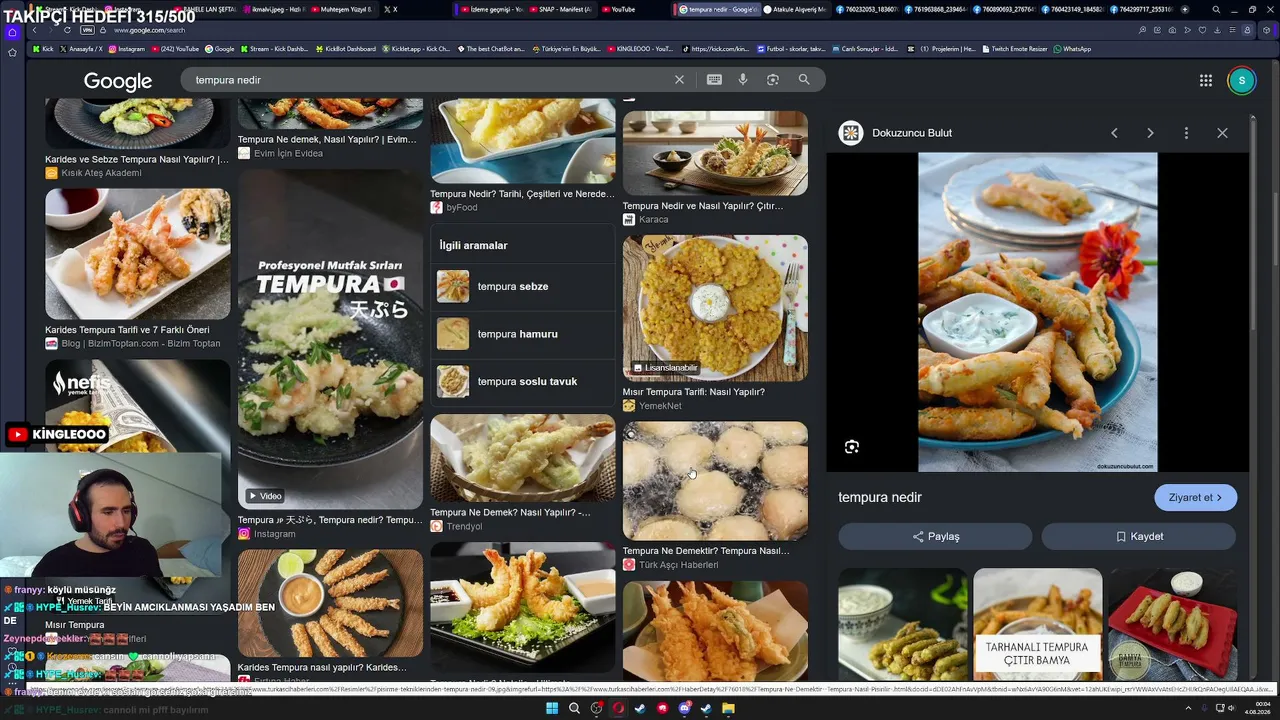Open the Instagram 'Profesyonel Mutfak Sırları' video thumbnail
Viewport: 1280px width, 720px height.
(x=331, y=340)
